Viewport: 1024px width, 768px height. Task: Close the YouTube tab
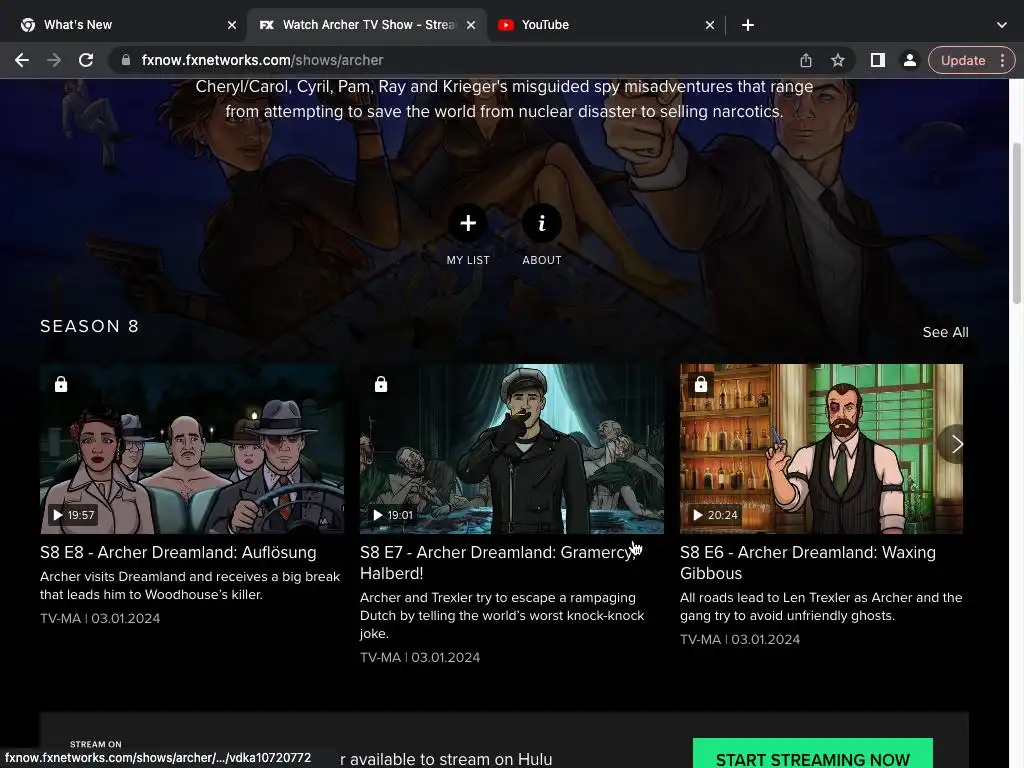pos(710,25)
